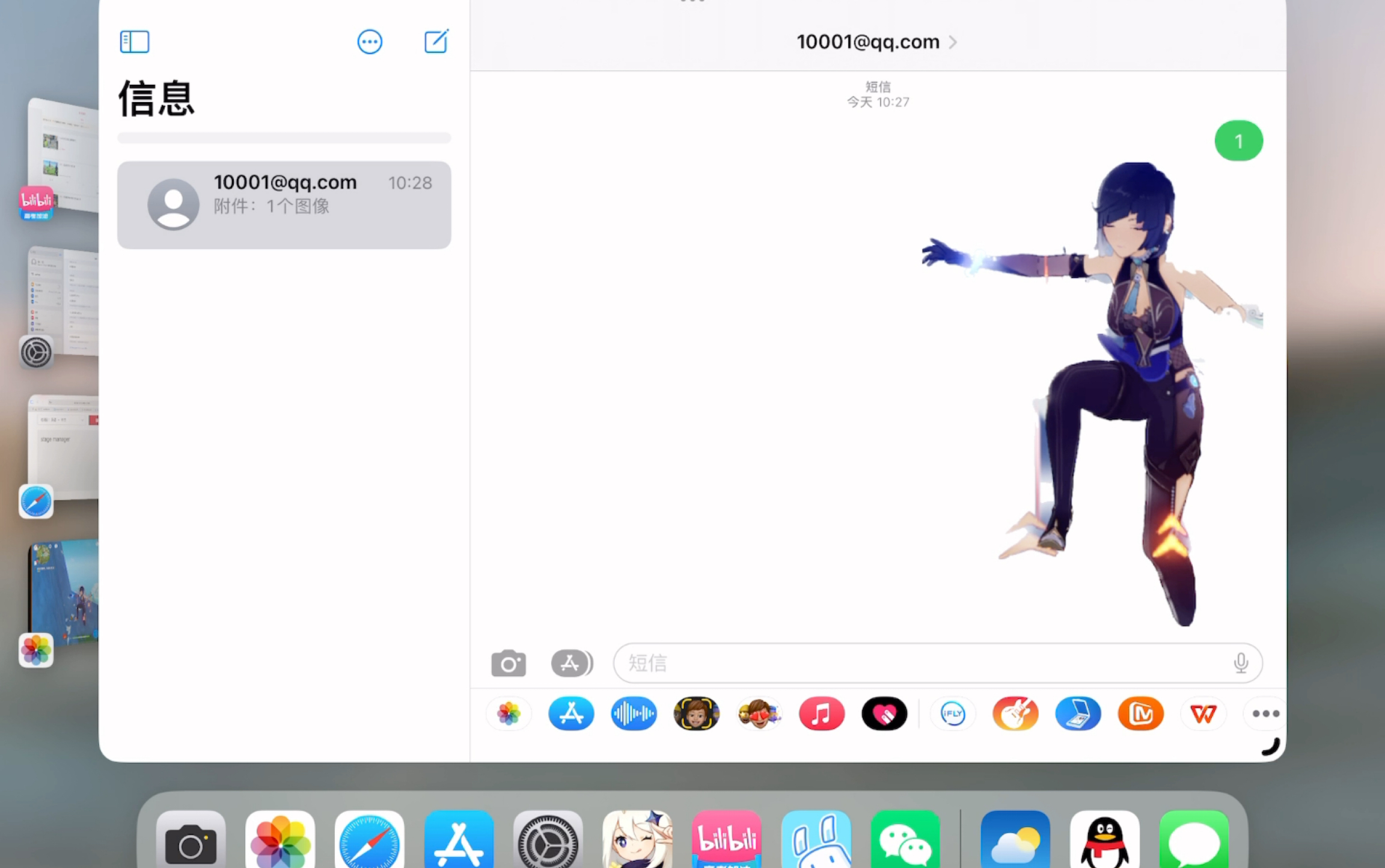
Task: Show more iMessage apps ellipsis
Action: coord(1265,714)
